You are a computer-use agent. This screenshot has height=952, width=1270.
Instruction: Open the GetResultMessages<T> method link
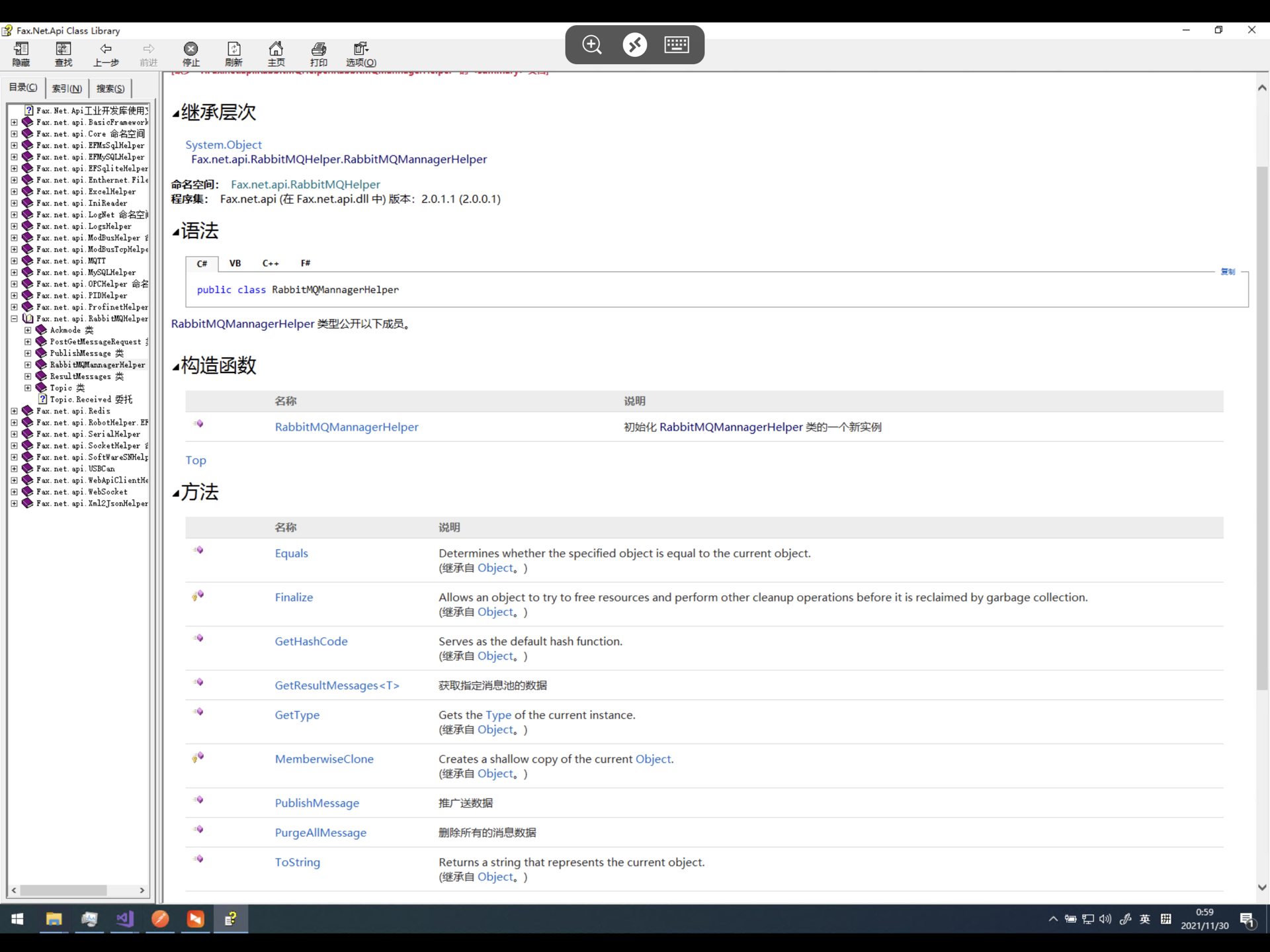tap(337, 685)
